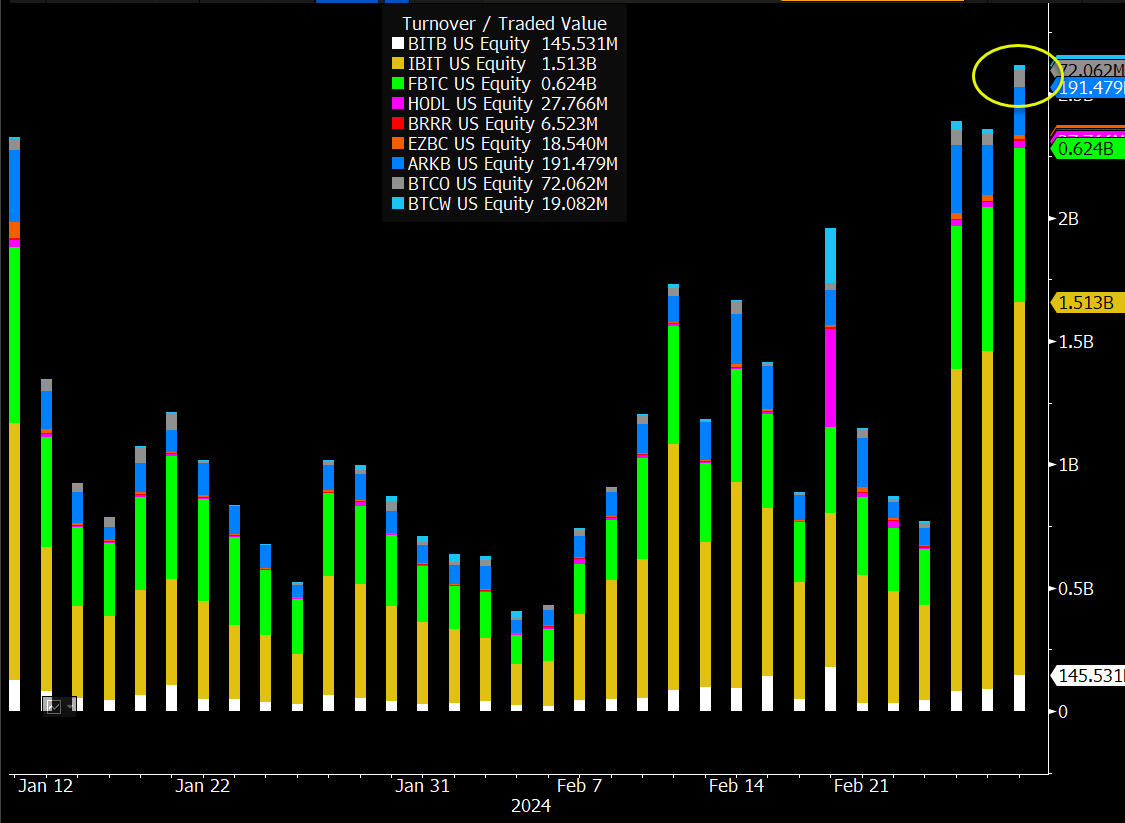Image resolution: width=1125 pixels, height=823 pixels.
Task: Click the 2024 axis label
Action: [x=532, y=805]
